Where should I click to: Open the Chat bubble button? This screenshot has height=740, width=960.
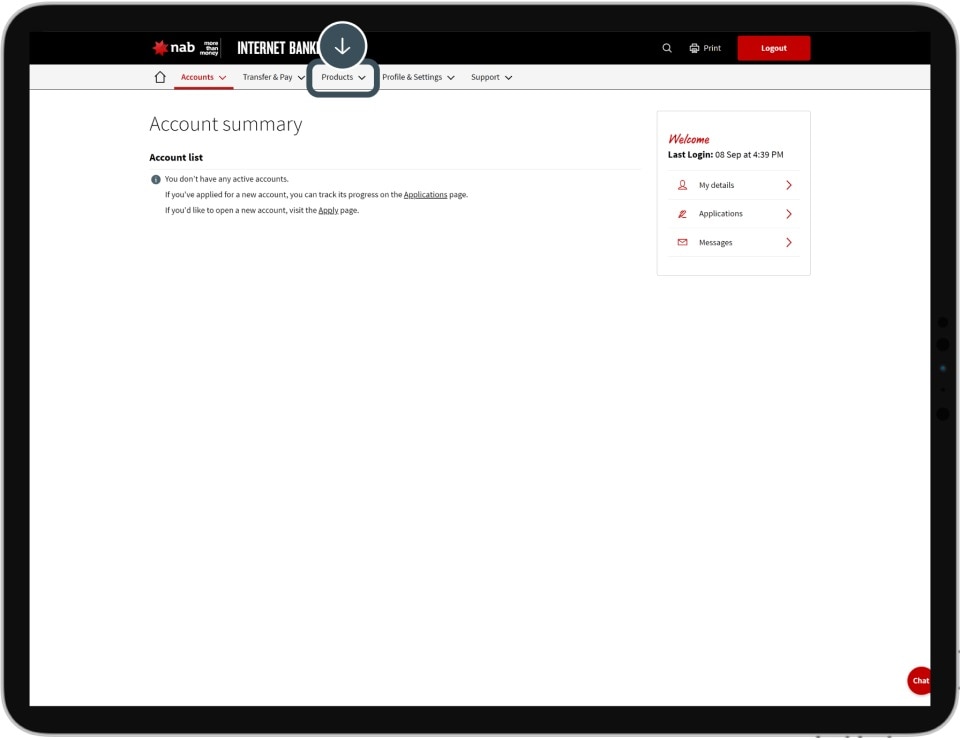(919, 680)
